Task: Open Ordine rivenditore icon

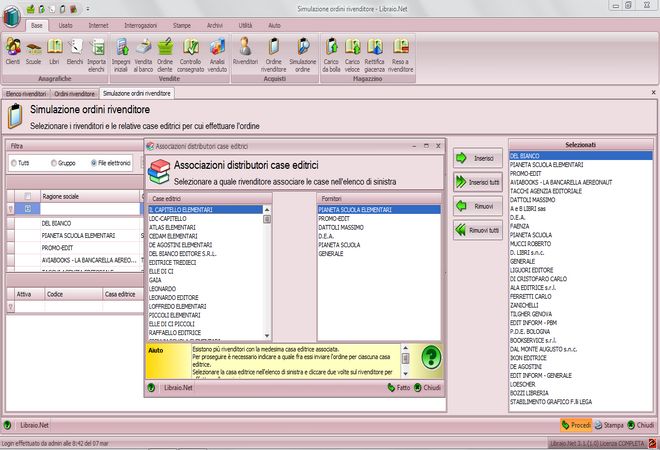Action: 273,55
